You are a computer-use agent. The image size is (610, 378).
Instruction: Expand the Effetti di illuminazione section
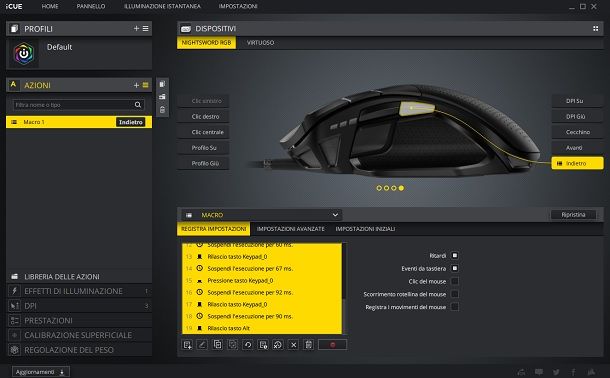tap(79, 291)
